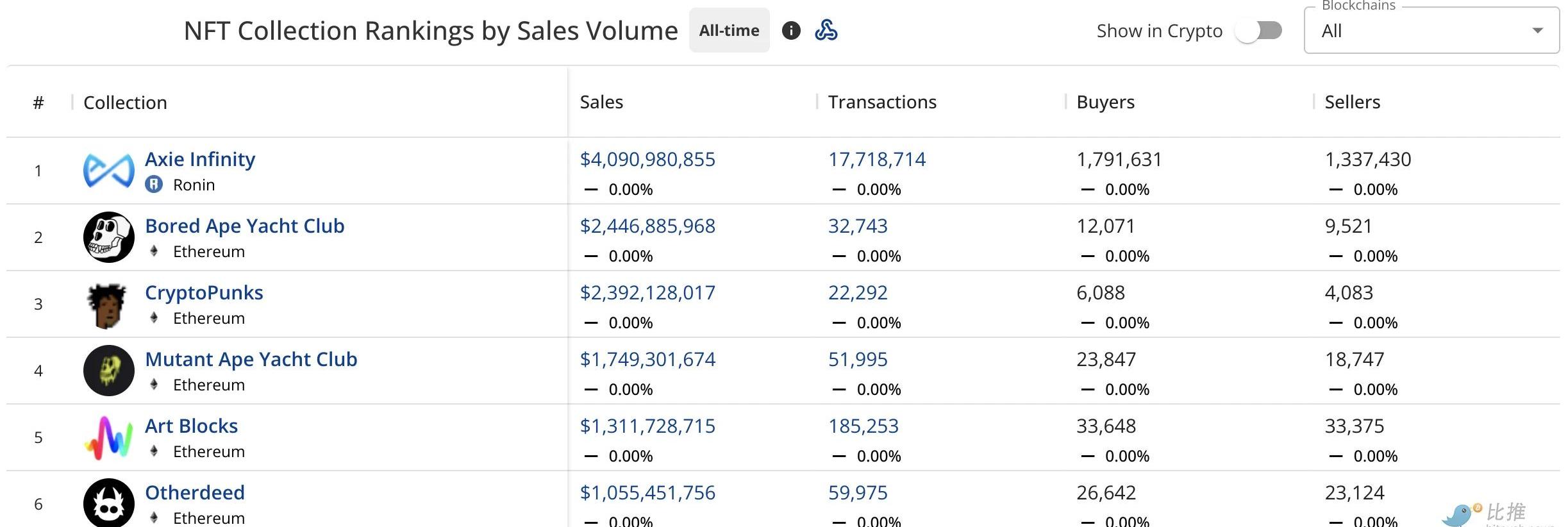
Task: Click the Mutant Ape Yacht Club icon
Action: click(x=108, y=371)
